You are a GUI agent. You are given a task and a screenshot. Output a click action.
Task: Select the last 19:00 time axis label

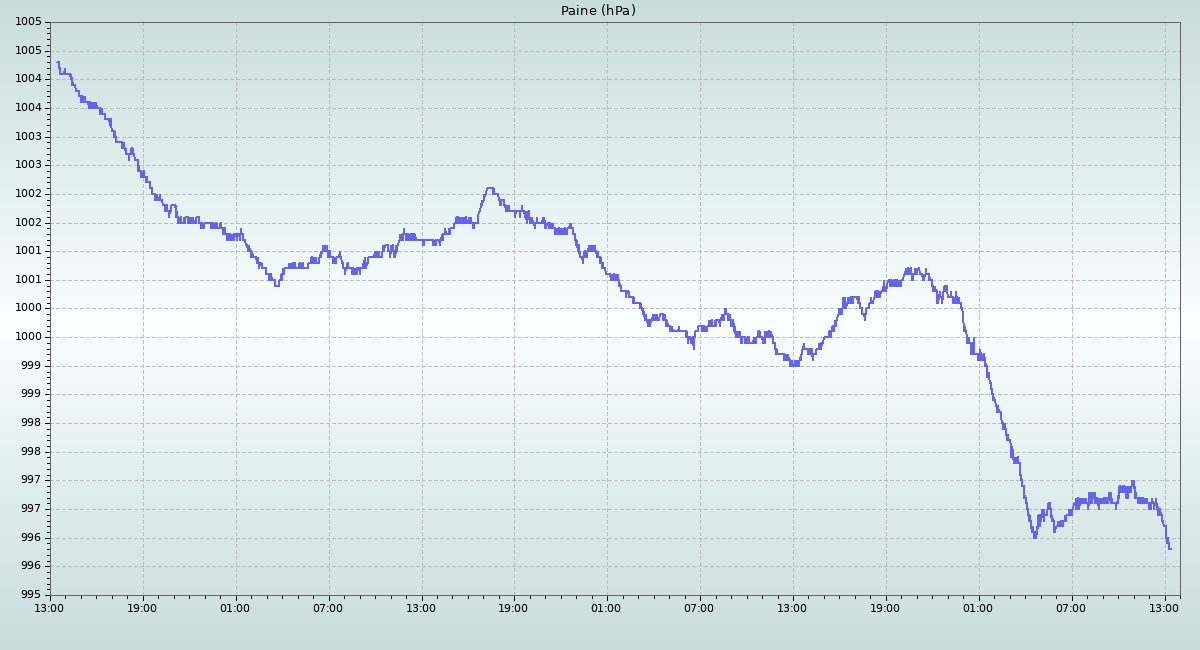tap(885, 608)
